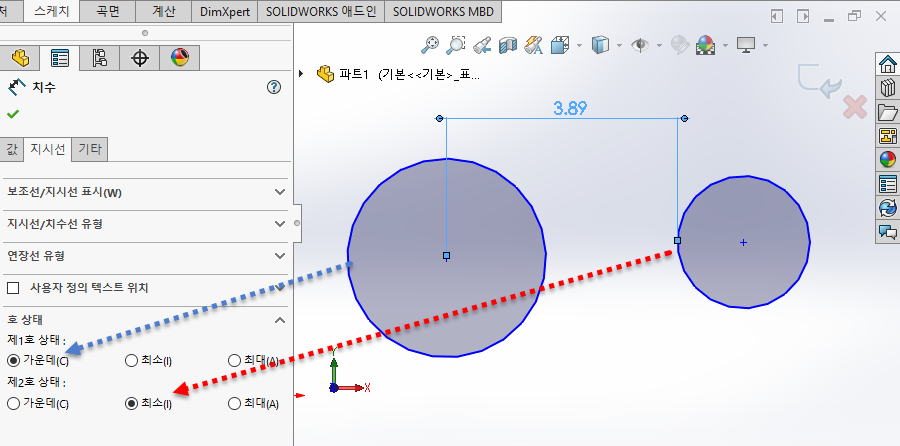Screen dimensions: 900x446
Task: Open the DimXpertManager crosshair tab
Action: click(x=140, y=58)
